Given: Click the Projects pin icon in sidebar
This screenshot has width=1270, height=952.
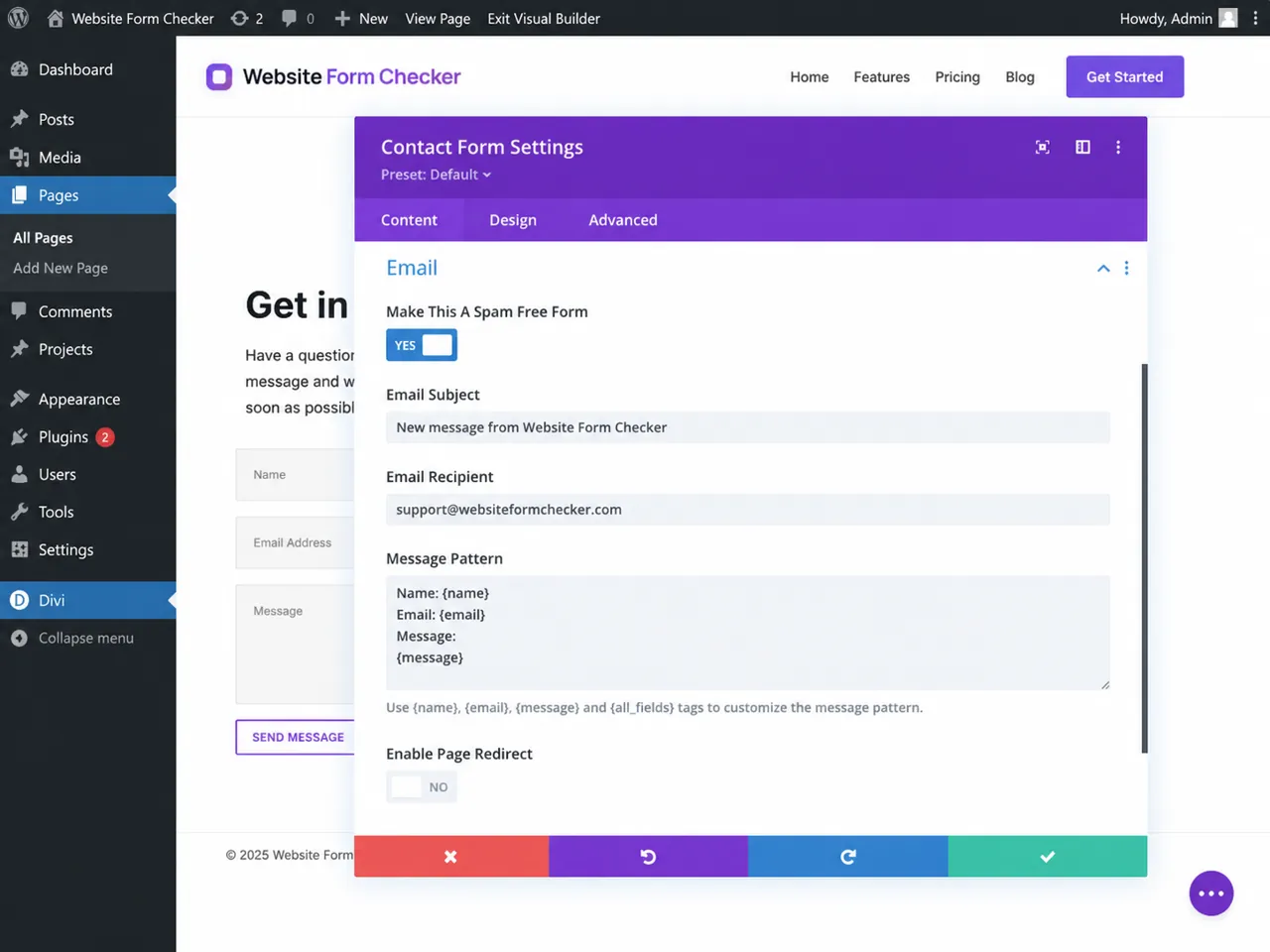Looking at the screenshot, I should point(19,349).
